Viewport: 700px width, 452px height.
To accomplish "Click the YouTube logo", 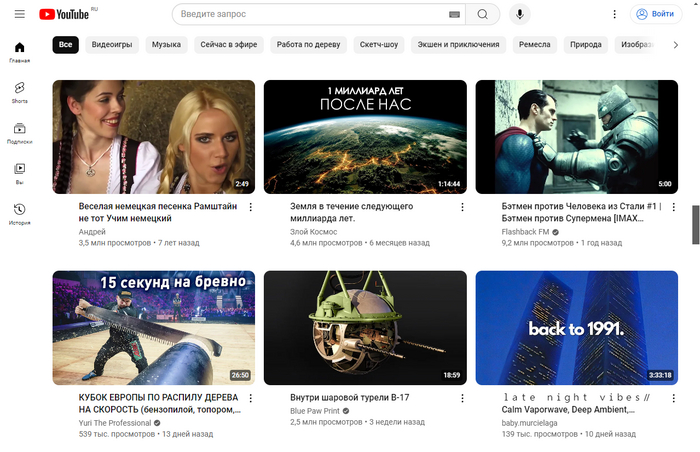I will coord(64,14).
